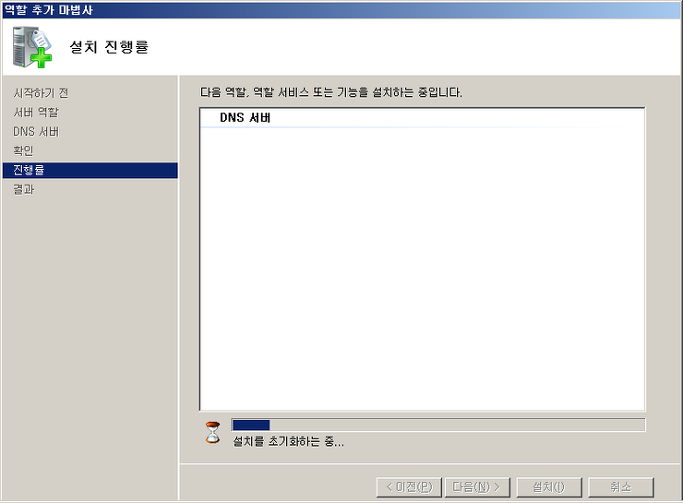The height and width of the screenshot is (503, 683).
Task: Cancel the wizard with 취소 button
Action: click(x=621, y=487)
